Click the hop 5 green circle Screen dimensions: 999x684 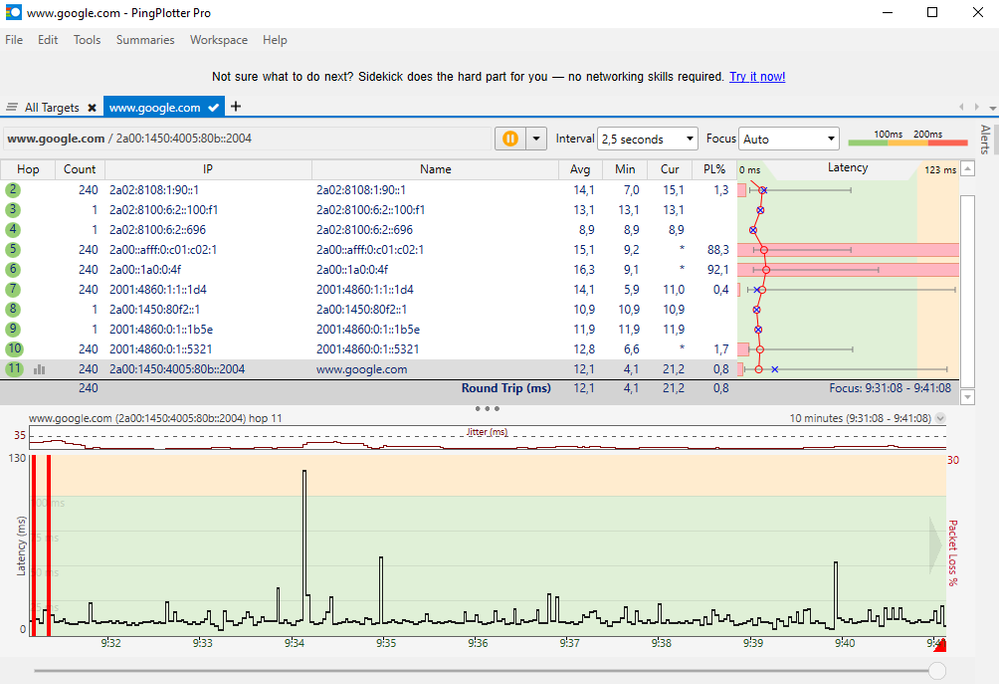13,249
